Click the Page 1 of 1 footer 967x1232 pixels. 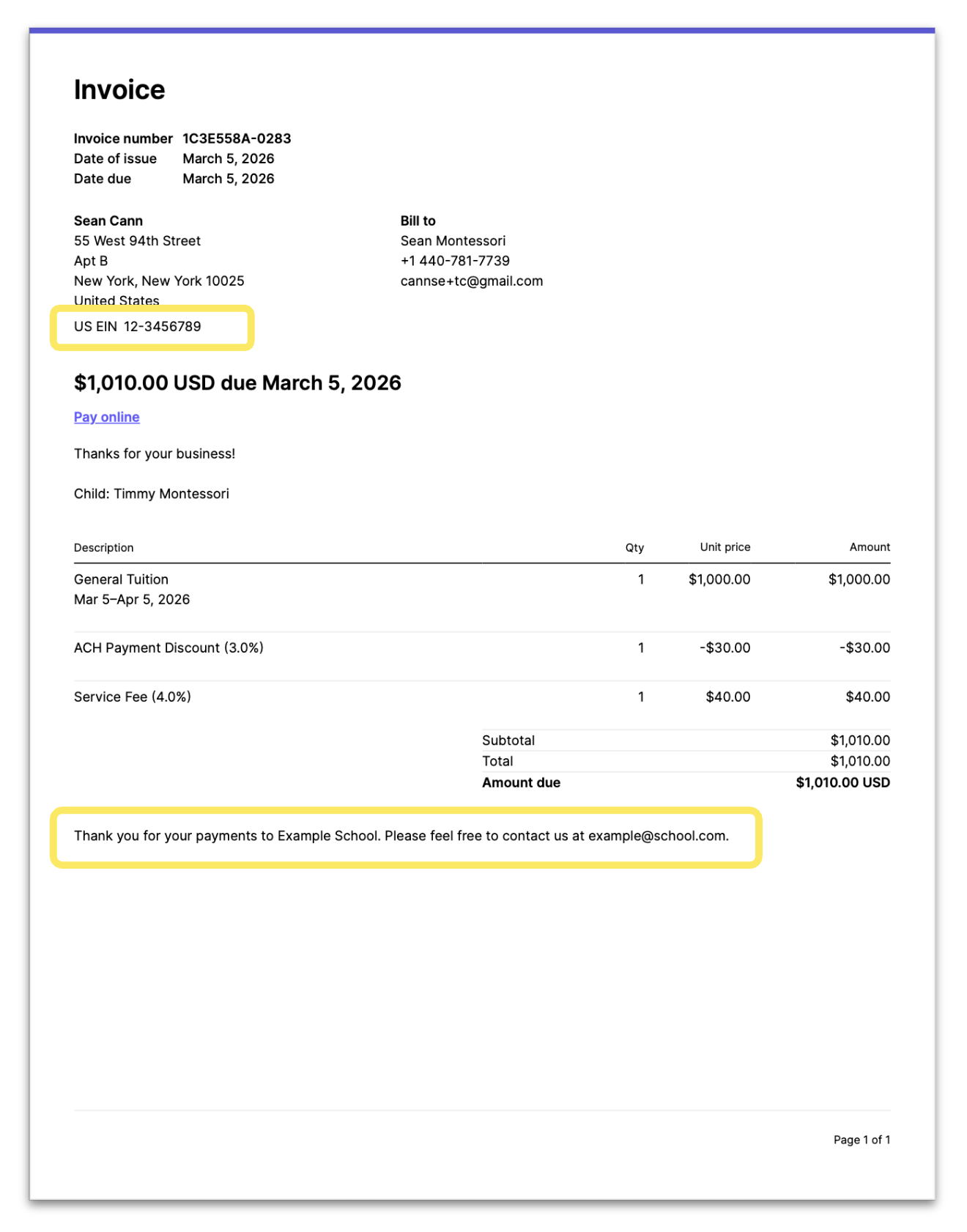[x=862, y=1140]
